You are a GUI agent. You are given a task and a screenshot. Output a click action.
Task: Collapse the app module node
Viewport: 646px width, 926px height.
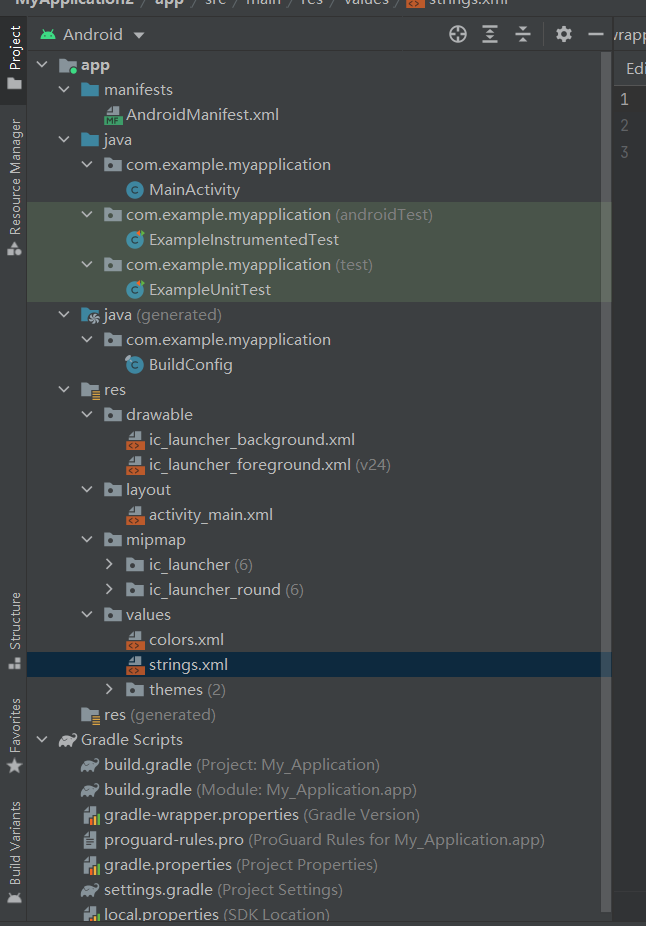42,65
